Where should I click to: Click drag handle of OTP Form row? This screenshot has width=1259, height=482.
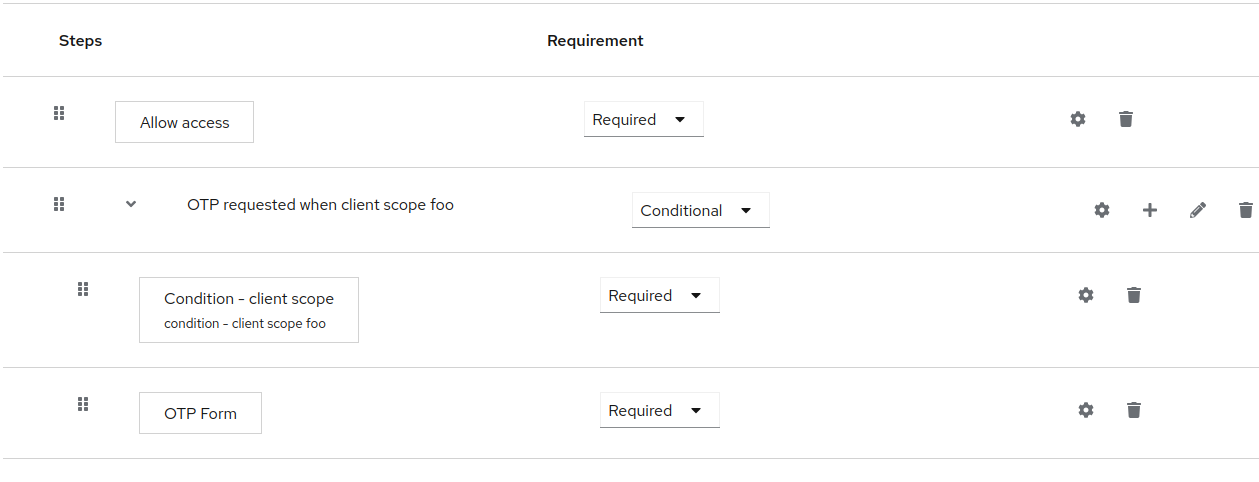pos(83,404)
